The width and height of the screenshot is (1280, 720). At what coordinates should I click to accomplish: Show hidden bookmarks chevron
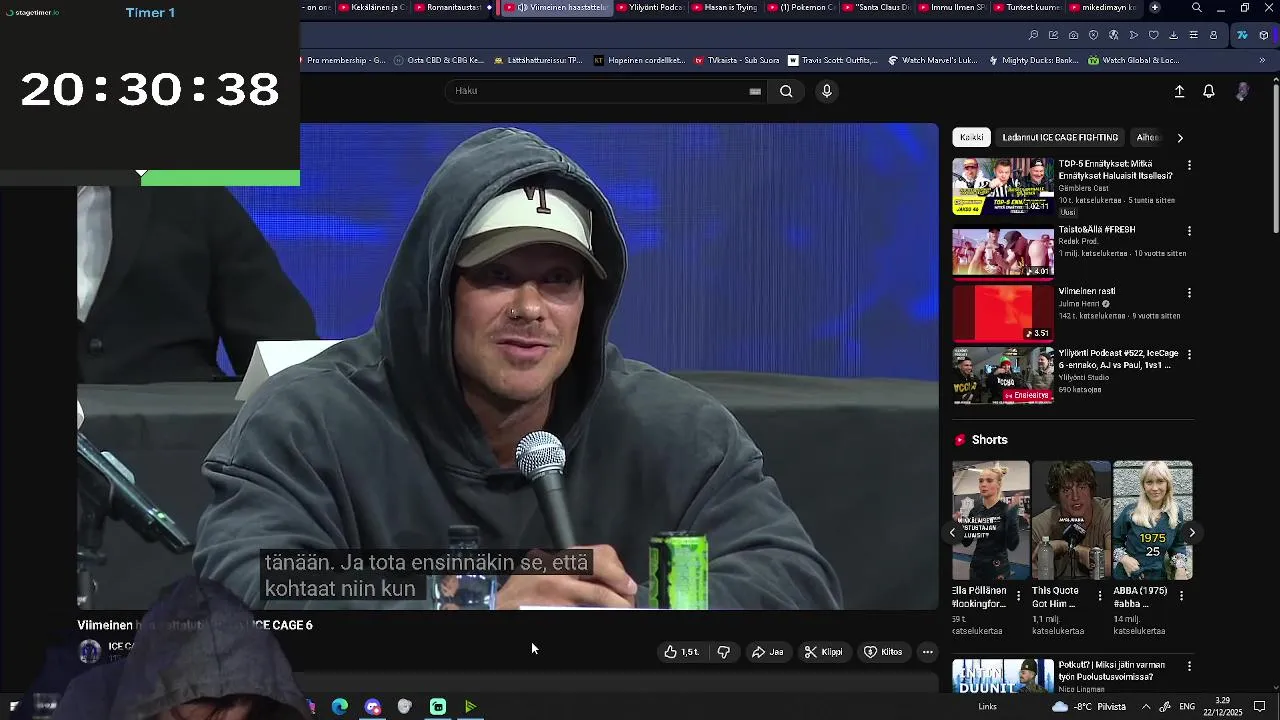[x=1262, y=60]
